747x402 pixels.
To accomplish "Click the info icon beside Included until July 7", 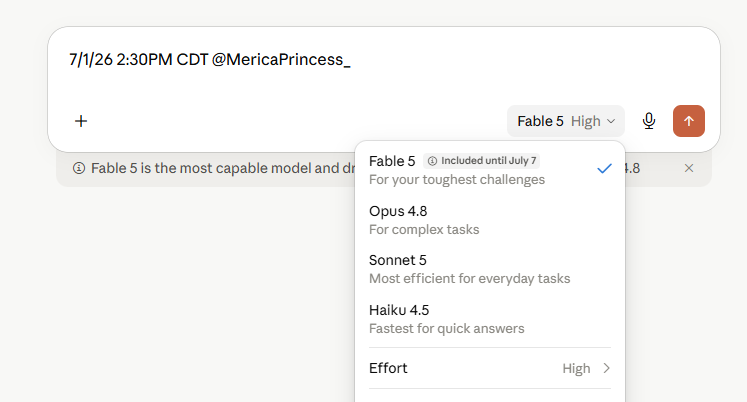I will pyautogui.click(x=432, y=161).
